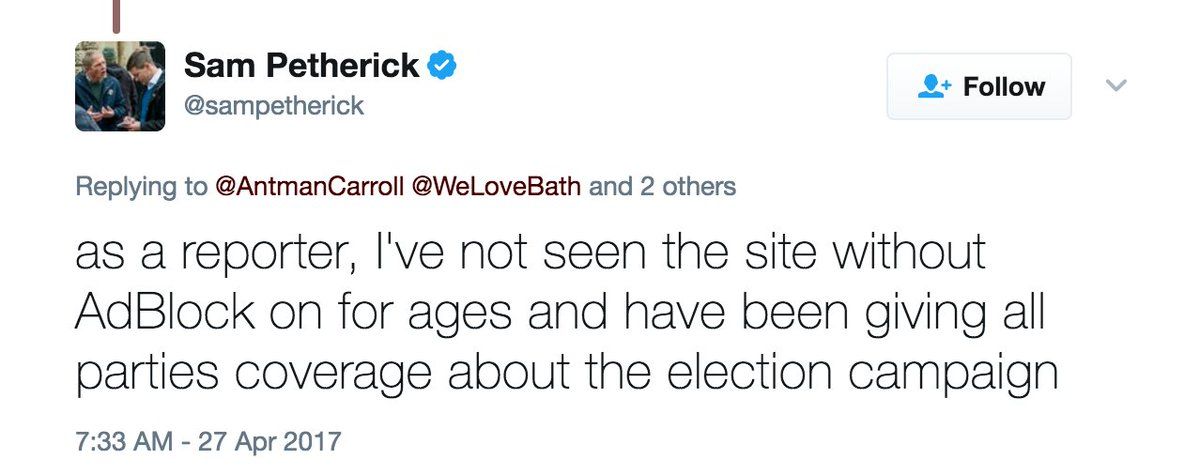
Task: Click the word "Follow" on the button
Action: click(x=1004, y=87)
